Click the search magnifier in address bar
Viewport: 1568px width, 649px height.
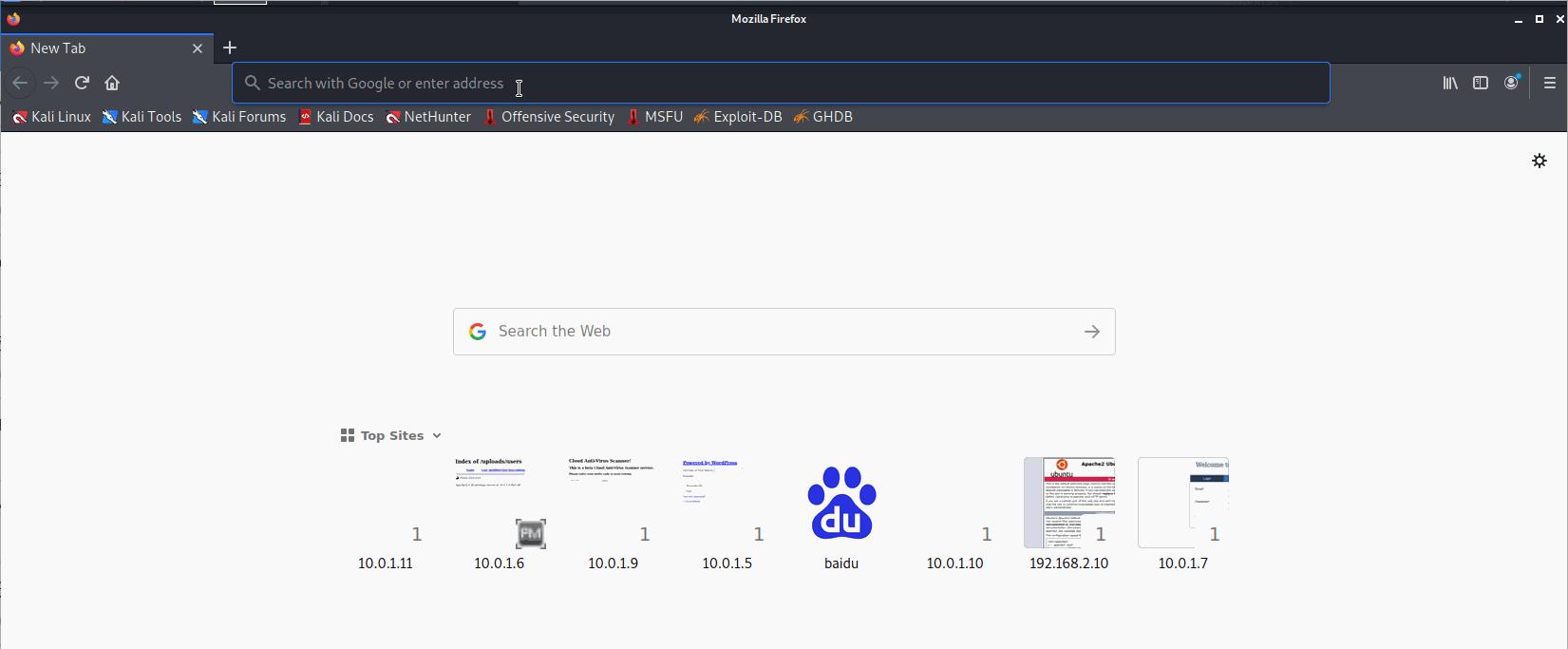coord(253,83)
